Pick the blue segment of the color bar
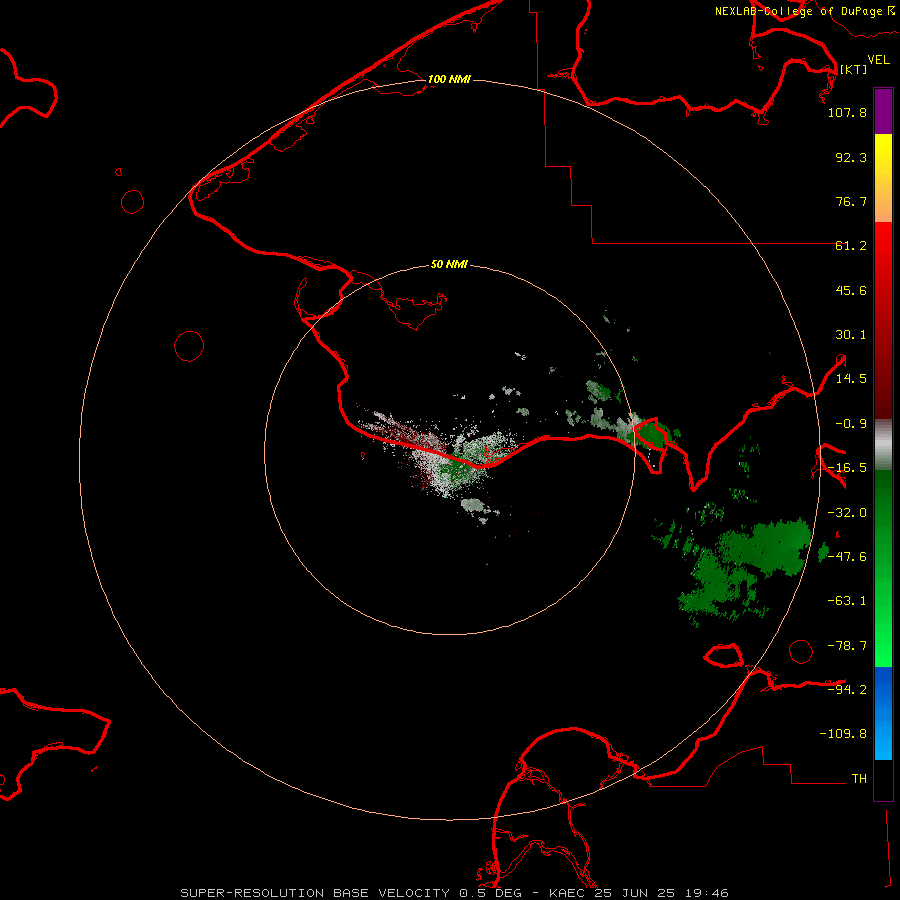Viewport: 900px width, 900px height. [883, 713]
